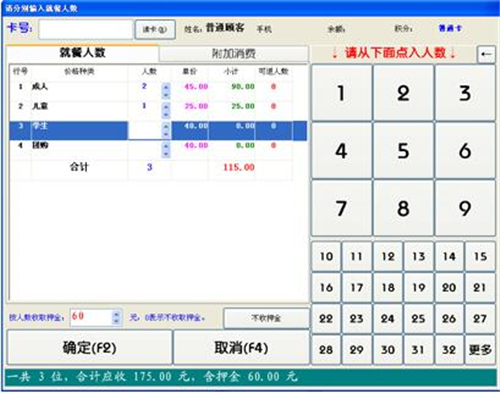
Task: Click the 不收押金 button
Action: point(266,318)
